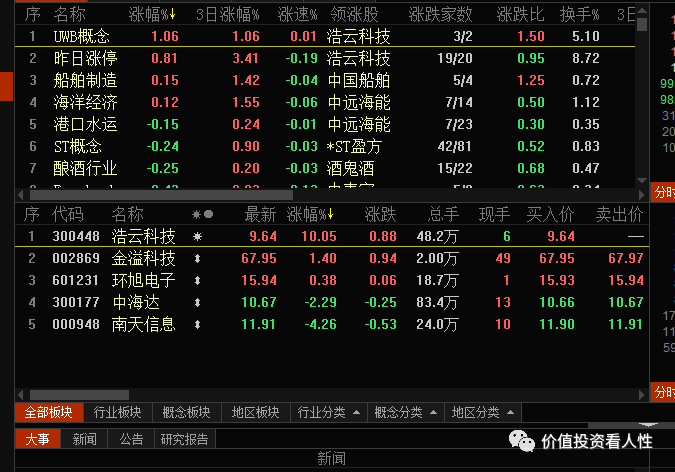
Task: Click leading stock 酒鬼酒
Action: click(x=350, y=168)
